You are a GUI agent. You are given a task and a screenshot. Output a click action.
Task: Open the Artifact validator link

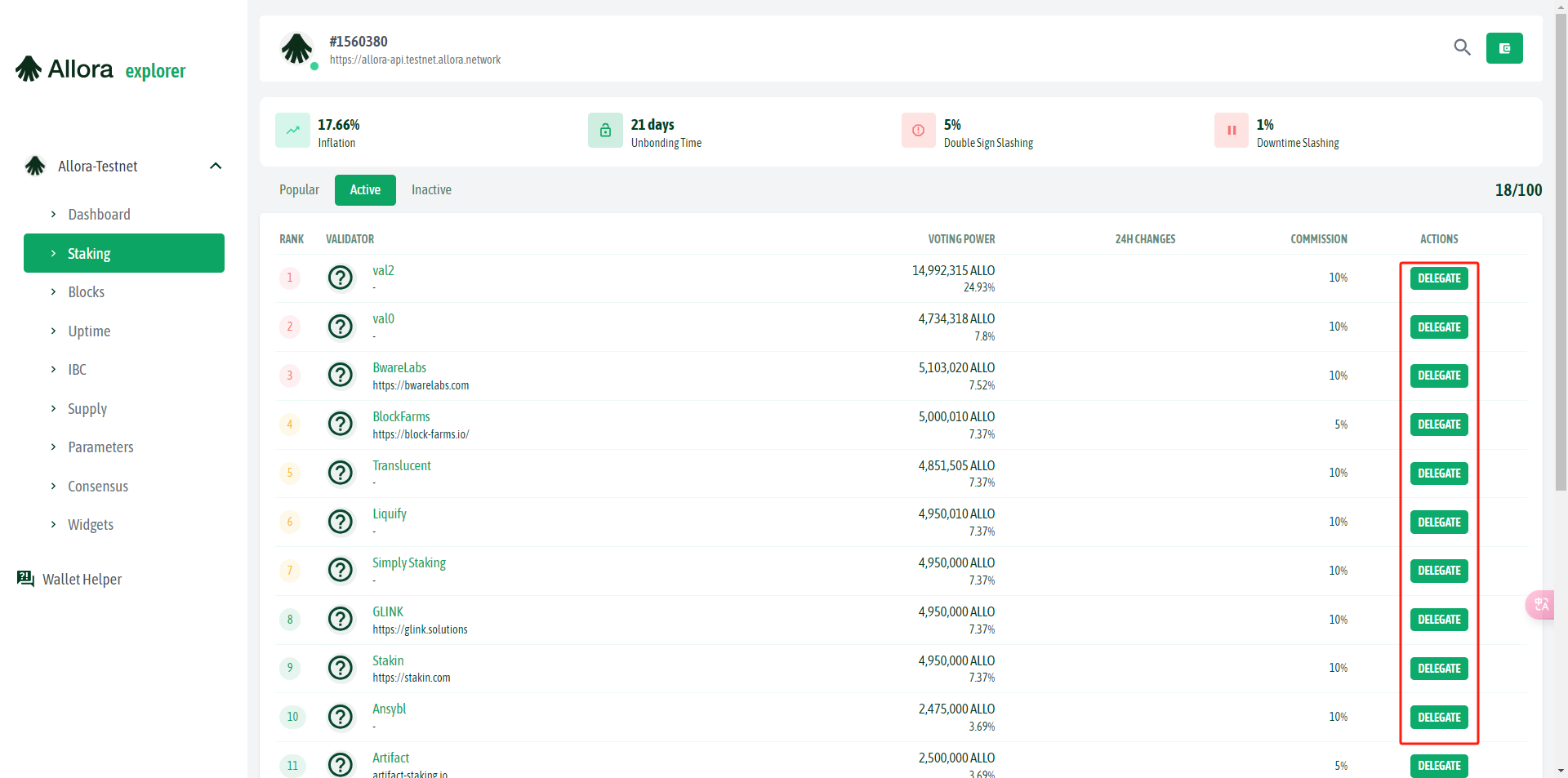pos(390,758)
